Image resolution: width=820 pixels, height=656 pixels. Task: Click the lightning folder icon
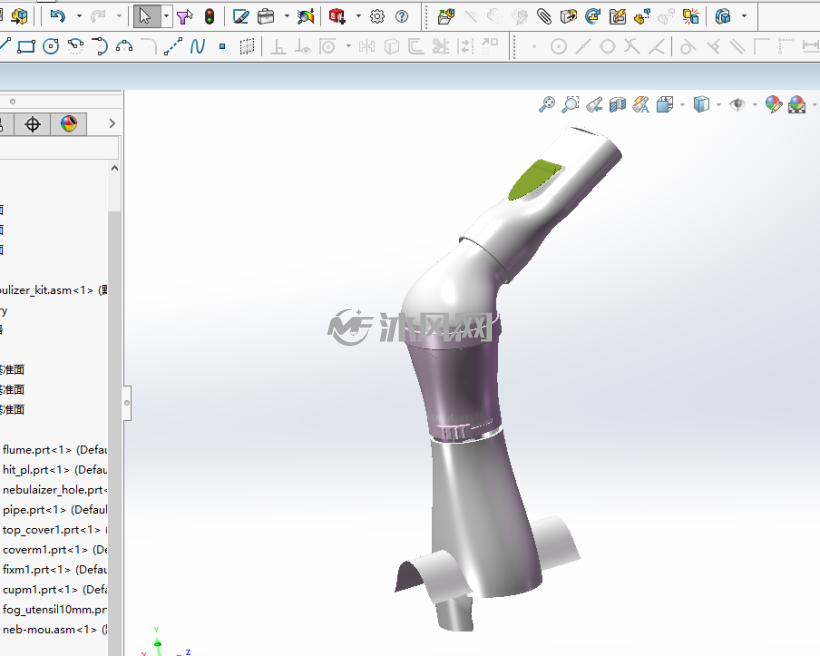coord(618,17)
